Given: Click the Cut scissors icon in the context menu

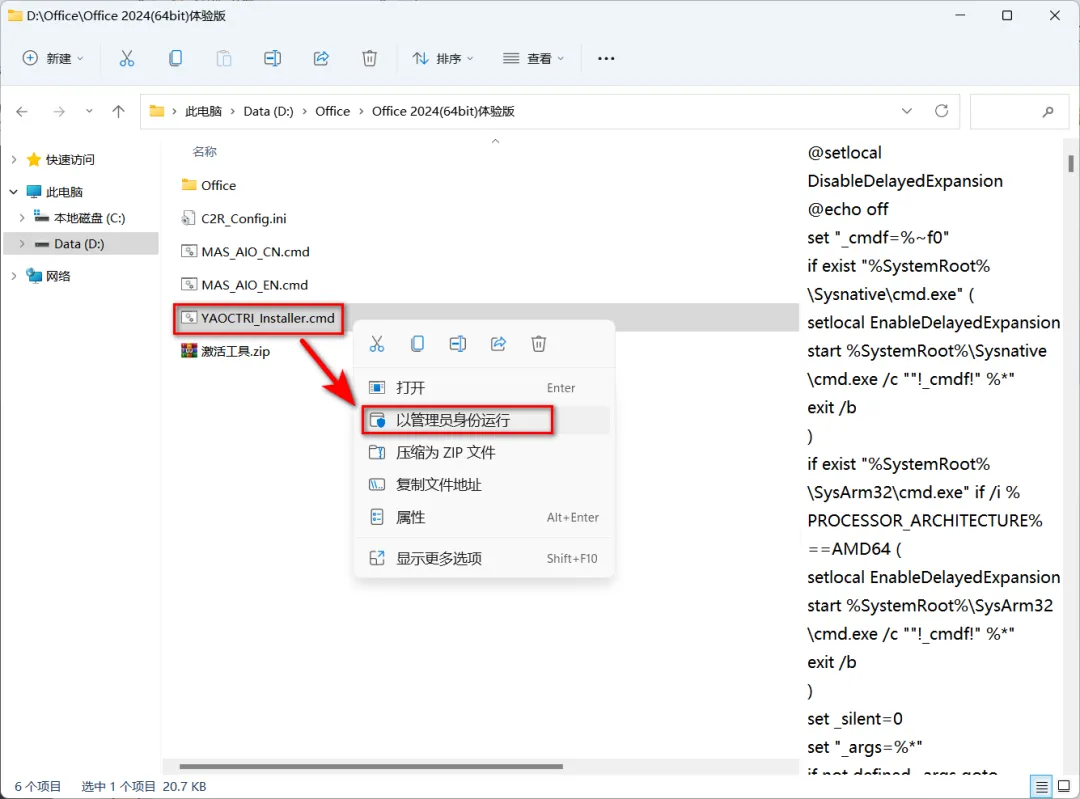Looking at the screenshot, I should pos(377,344).
